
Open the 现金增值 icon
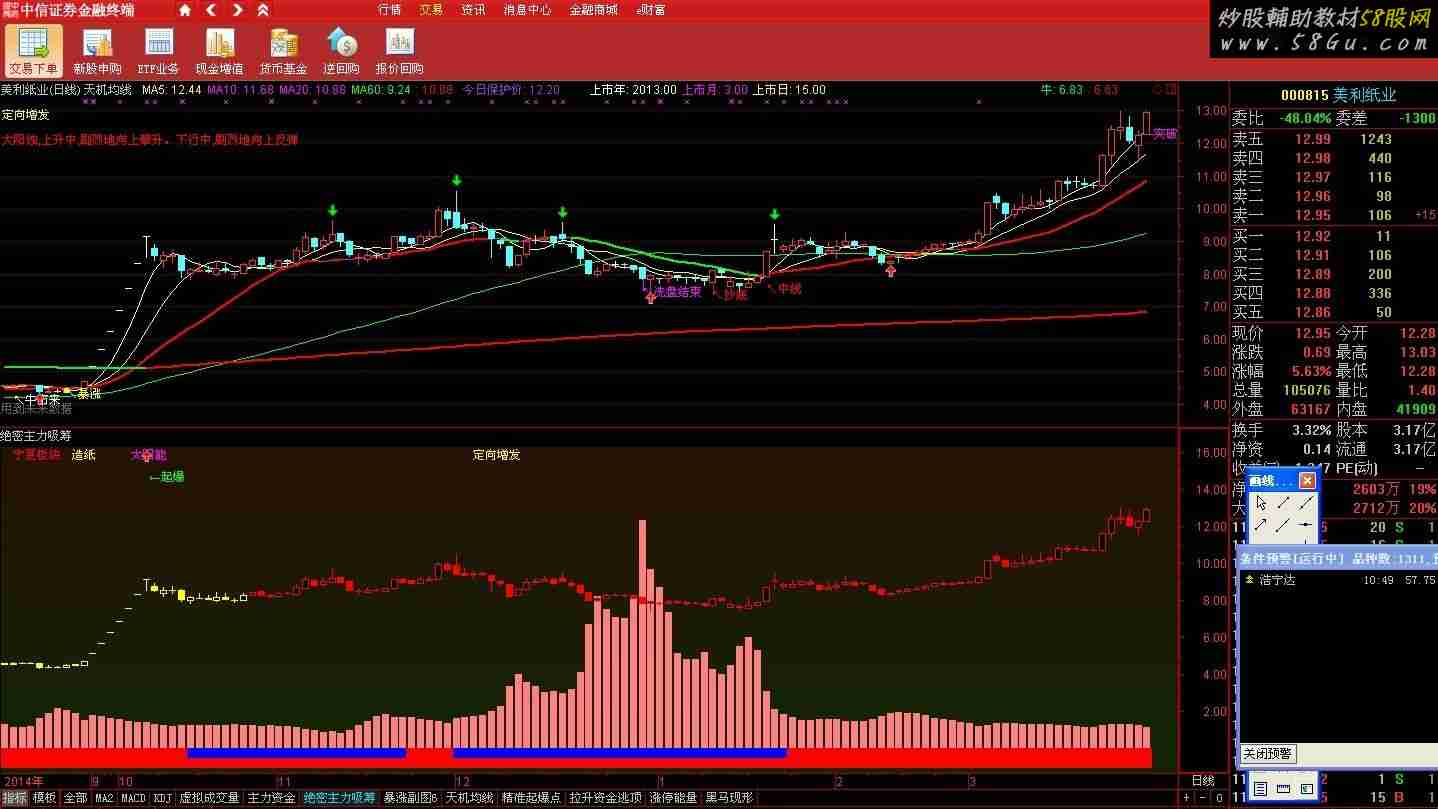pyautogui.click(x=219, y=51)
